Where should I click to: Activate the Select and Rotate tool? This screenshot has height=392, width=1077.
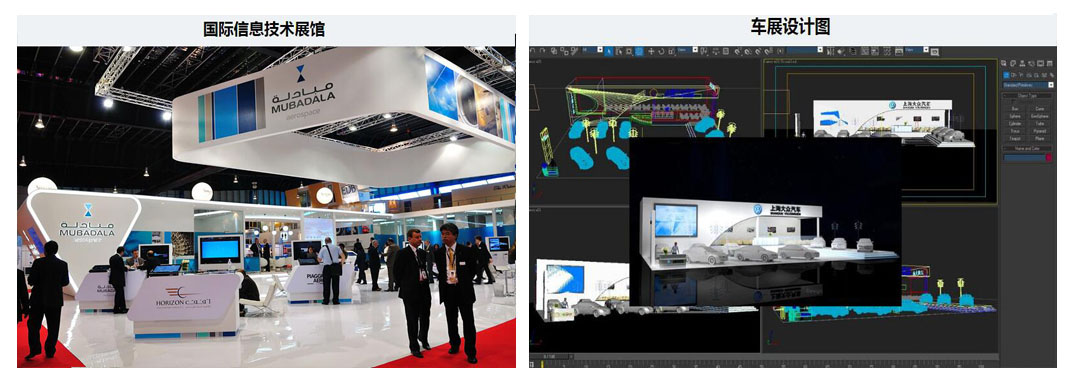click(661, 51)
